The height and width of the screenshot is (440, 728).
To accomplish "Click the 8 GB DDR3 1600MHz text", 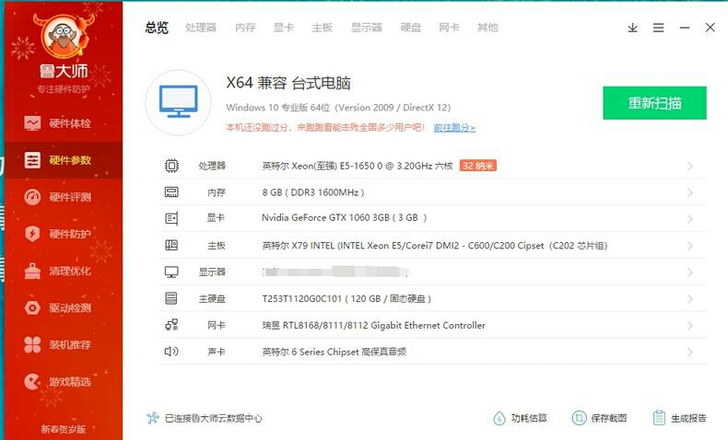I will [x=313, y=192].
